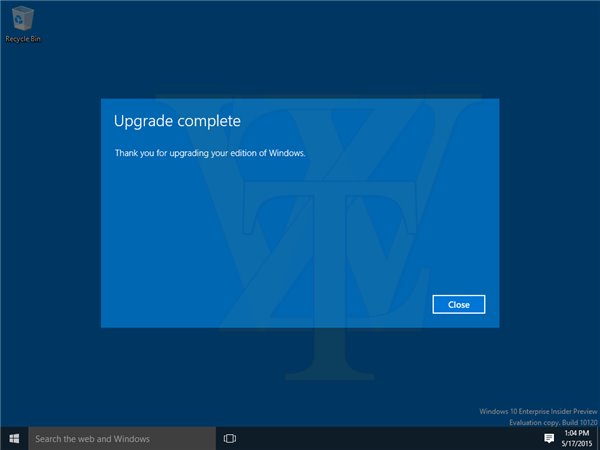The height and width of the screenshot is (450, 600).
Task: Click the 'Upgrade complete' heading
Action: point(177,122)
